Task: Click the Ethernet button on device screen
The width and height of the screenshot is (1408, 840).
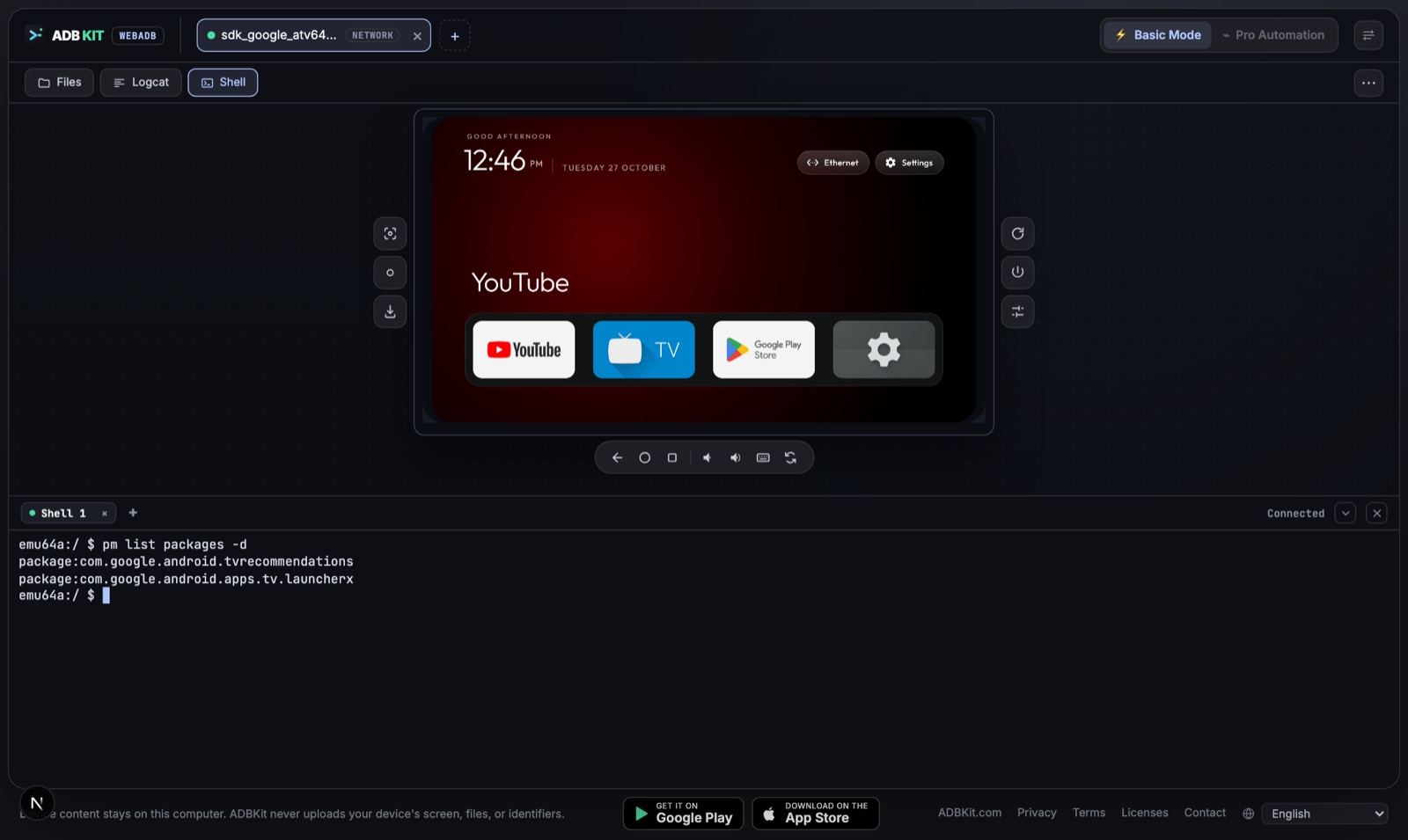Action: (x=832, y=163)
